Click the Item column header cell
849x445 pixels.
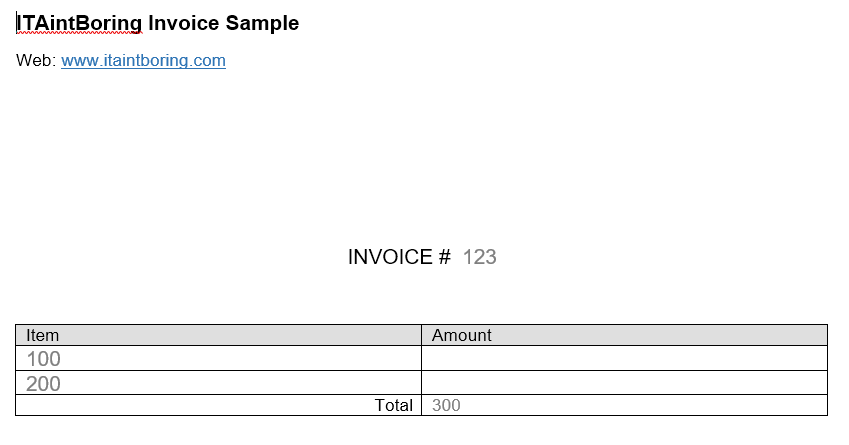[x=218, y=335]
